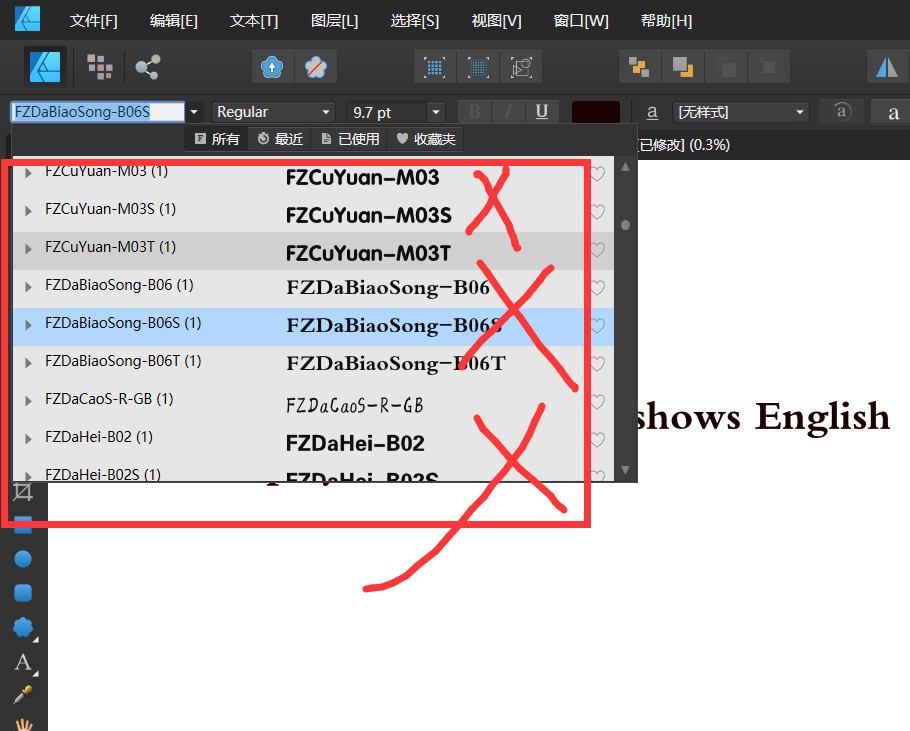Show 收藏夹 favorites fonts tab
The width and height of the screenshot is (910, 731).
point(426,139)
